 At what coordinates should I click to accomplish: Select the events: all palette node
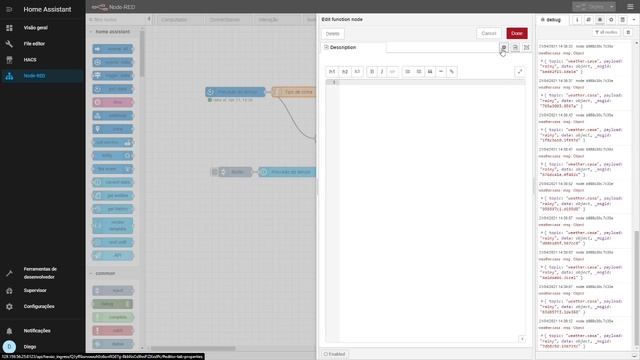113,49
